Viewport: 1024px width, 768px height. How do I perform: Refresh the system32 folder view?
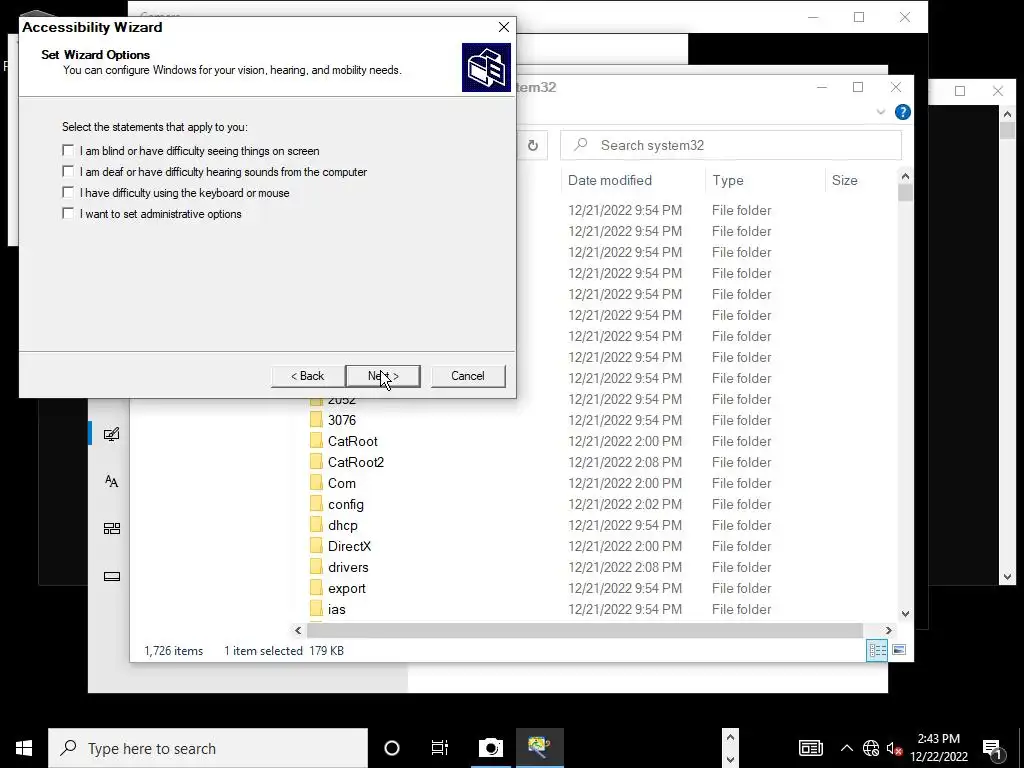click(x=533, y=145)
